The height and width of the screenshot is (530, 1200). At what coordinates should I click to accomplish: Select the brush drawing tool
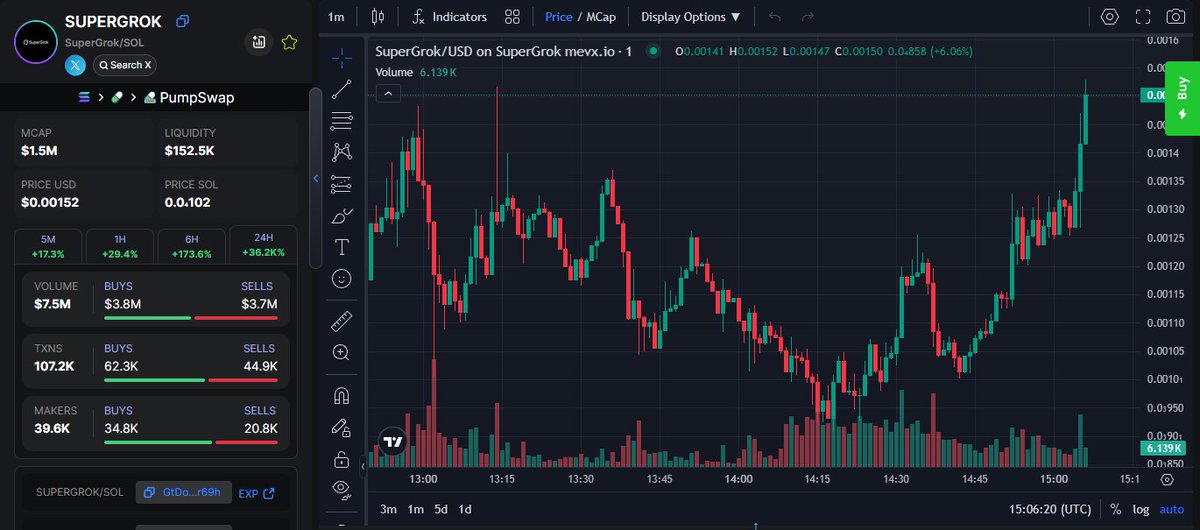point(342,215)
